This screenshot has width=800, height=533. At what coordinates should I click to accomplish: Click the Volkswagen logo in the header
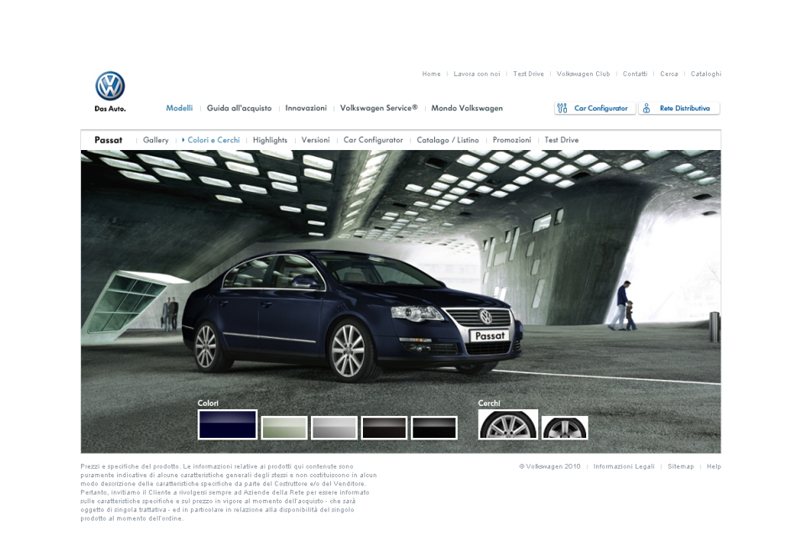(x=110, y=86)
